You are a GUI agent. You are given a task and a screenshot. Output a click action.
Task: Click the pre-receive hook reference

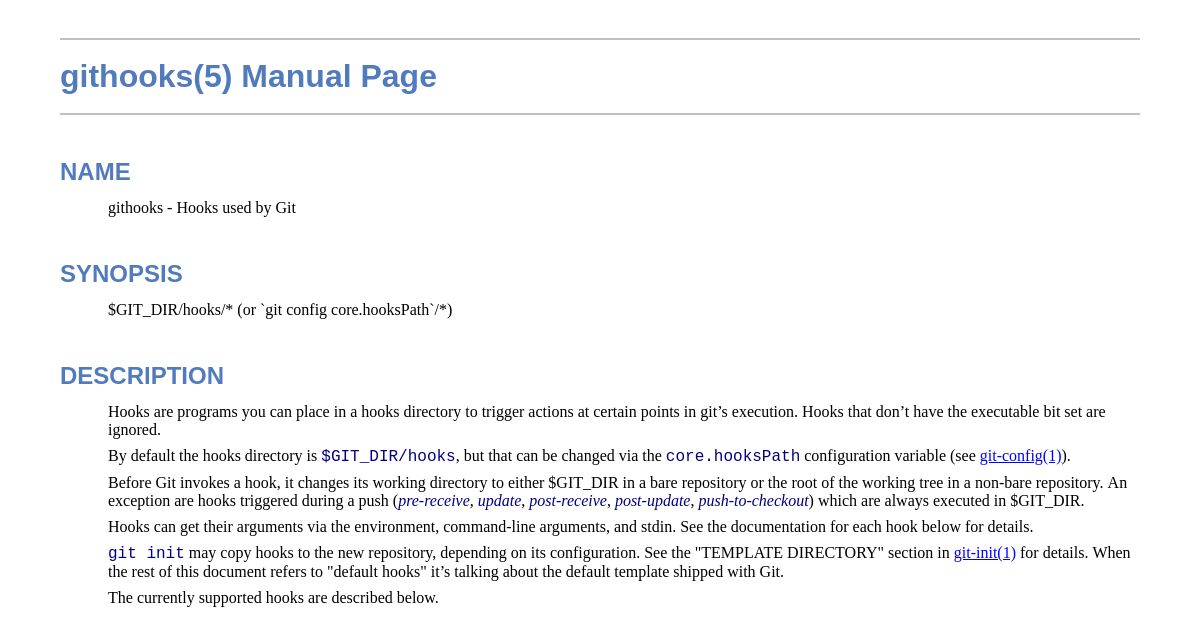(x=434, y=501)
